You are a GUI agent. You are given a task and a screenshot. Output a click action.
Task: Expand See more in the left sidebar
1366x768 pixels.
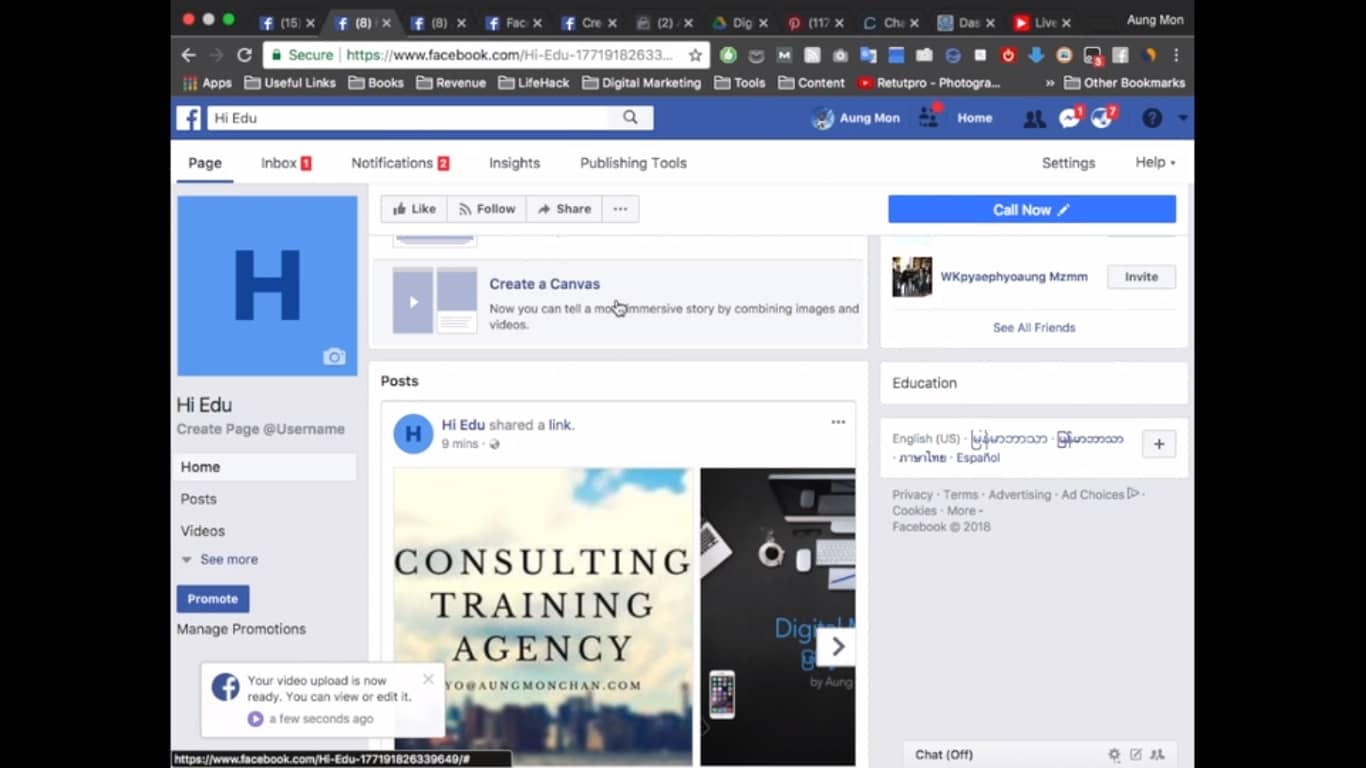(219, 560)
